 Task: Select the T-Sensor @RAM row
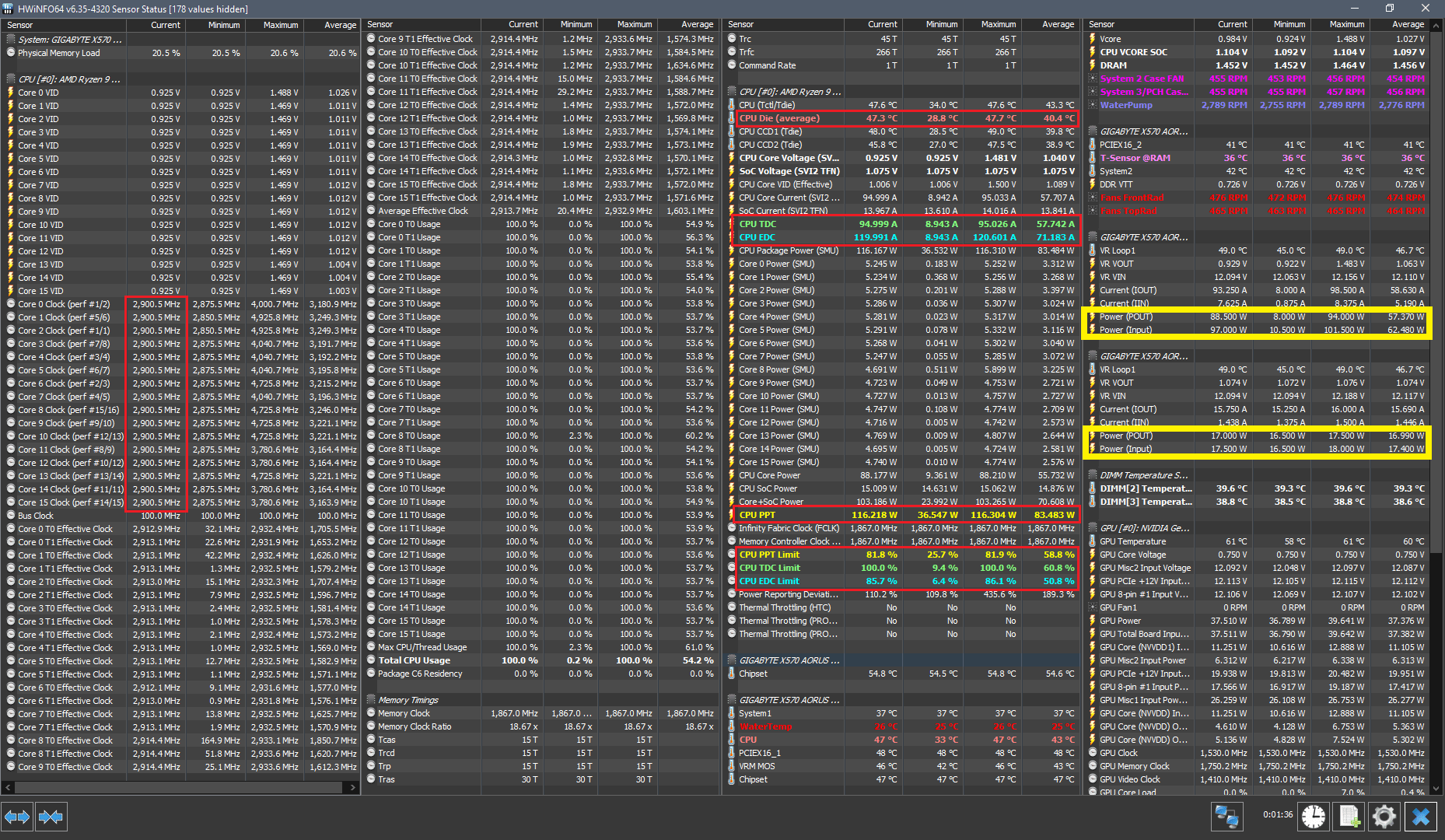point(1258,158)
